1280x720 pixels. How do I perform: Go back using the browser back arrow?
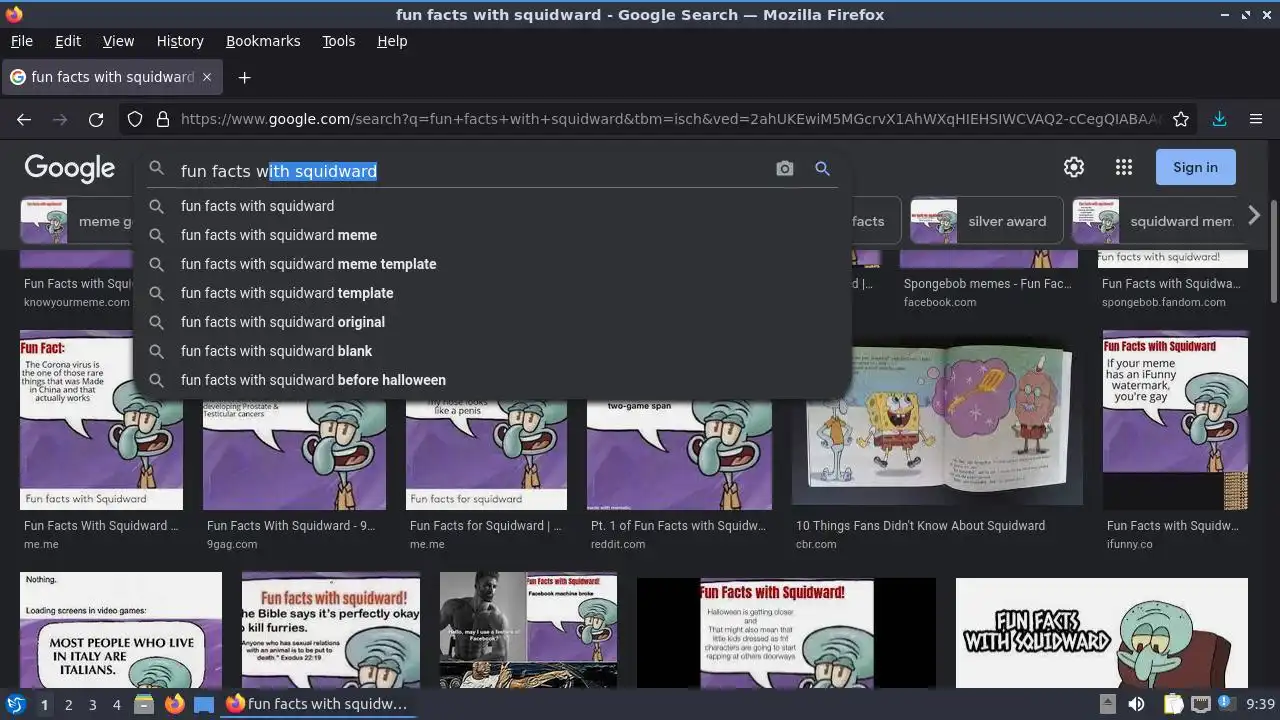click(x=24, y=119)
